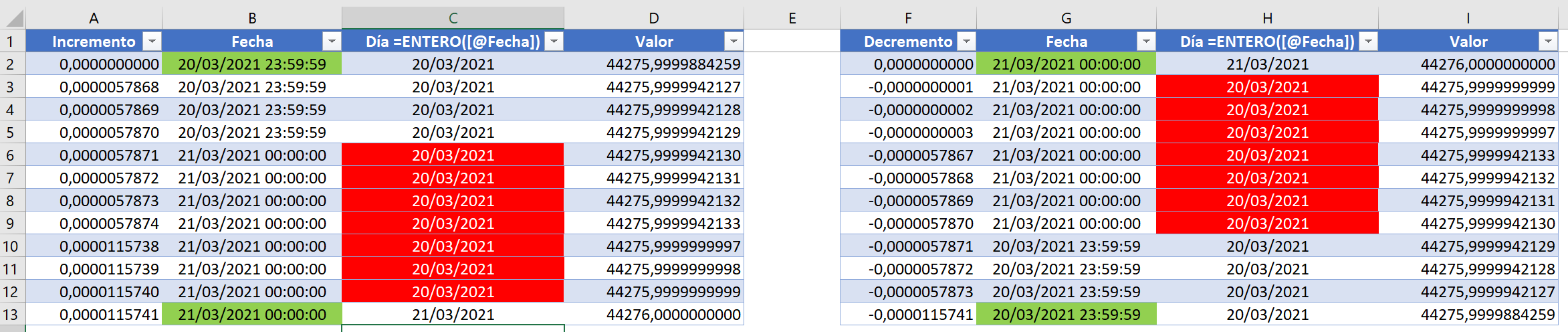1568x332 pixels.
Task: Click cell with value 0,0000057871 in column A
Action: tap(94, 155)
